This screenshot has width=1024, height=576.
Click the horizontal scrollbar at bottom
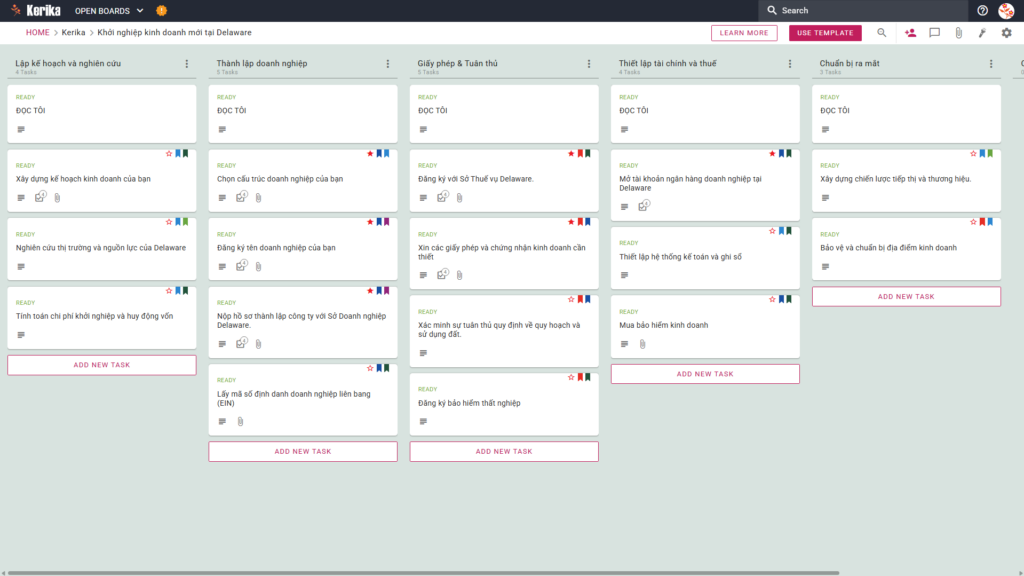tap(423, 573)
